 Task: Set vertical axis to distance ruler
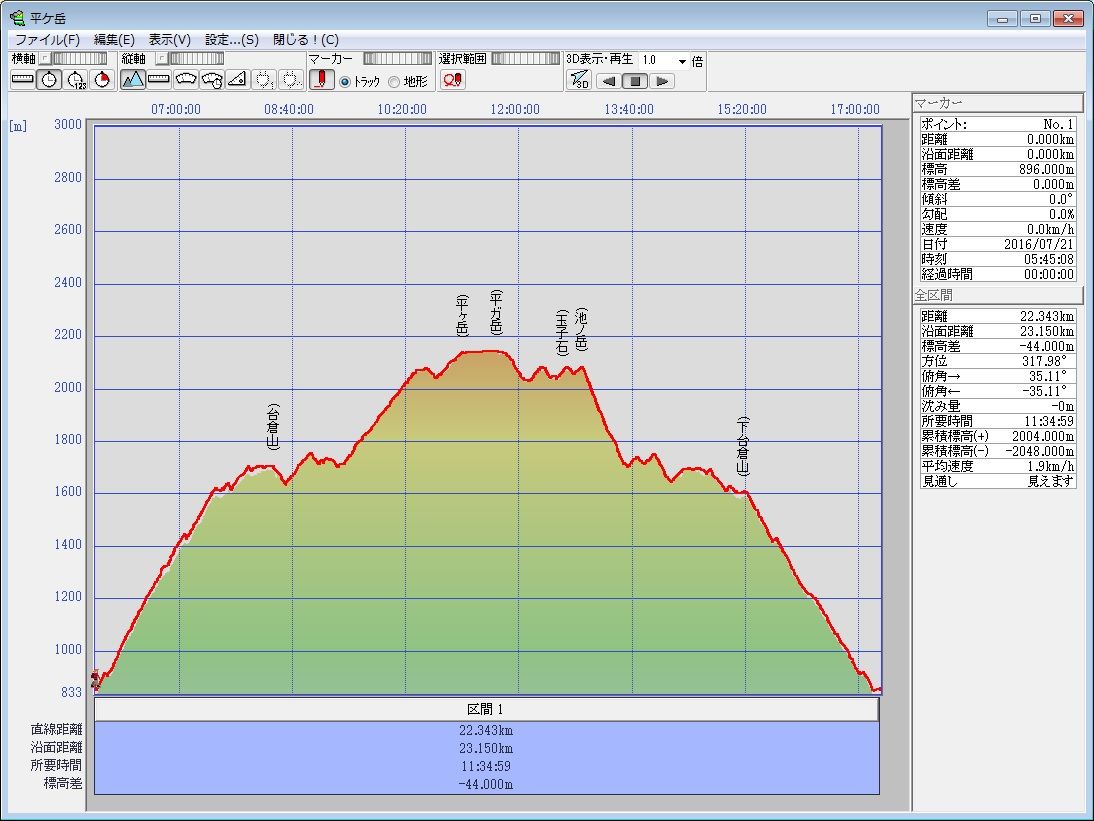[158, 80]
